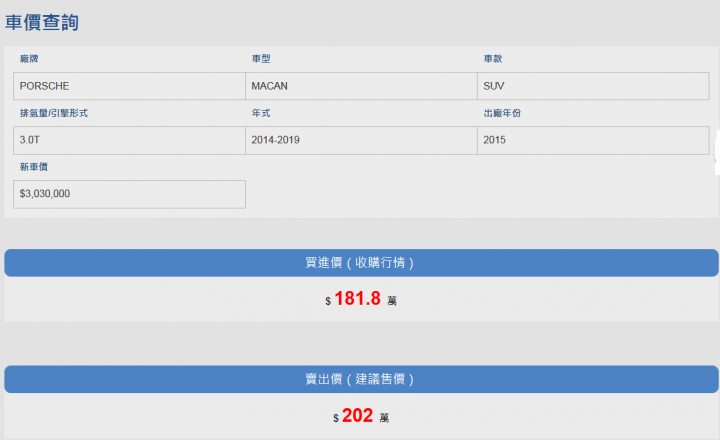Open the model year field showing 2014-2019

pyautogui.click(x=361, y=140)
